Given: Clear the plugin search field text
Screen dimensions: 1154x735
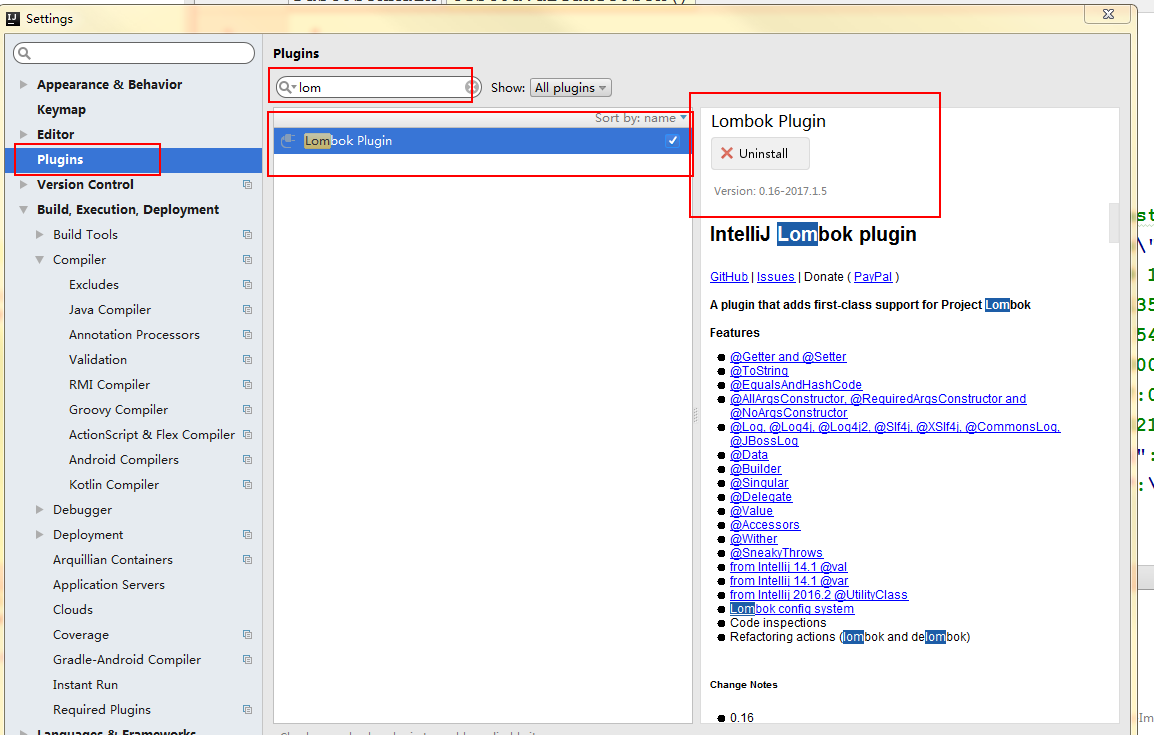Looking at the screenshot, I should coord(472,87).
